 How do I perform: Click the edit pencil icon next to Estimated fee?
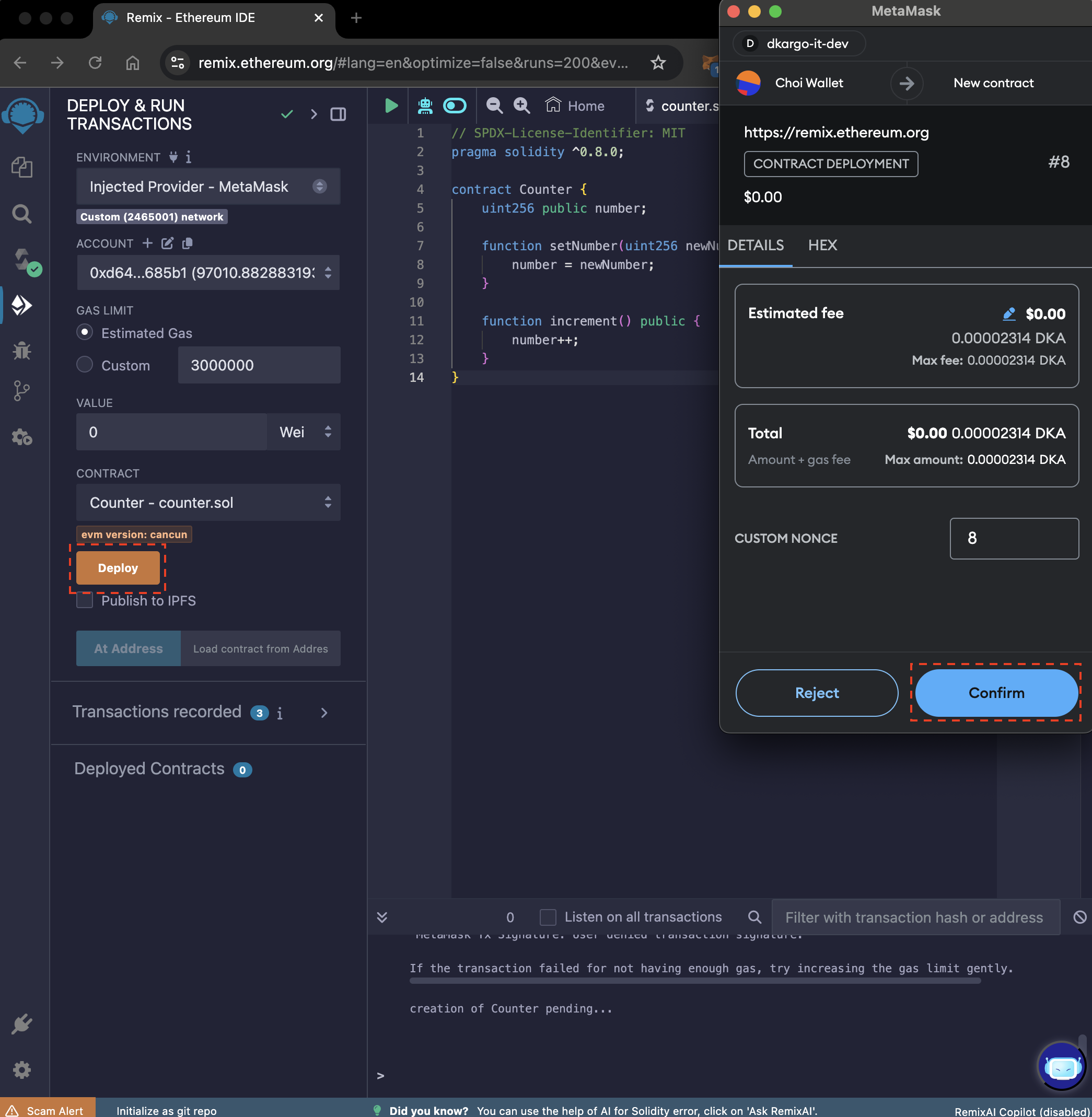tap(1009, 313)
